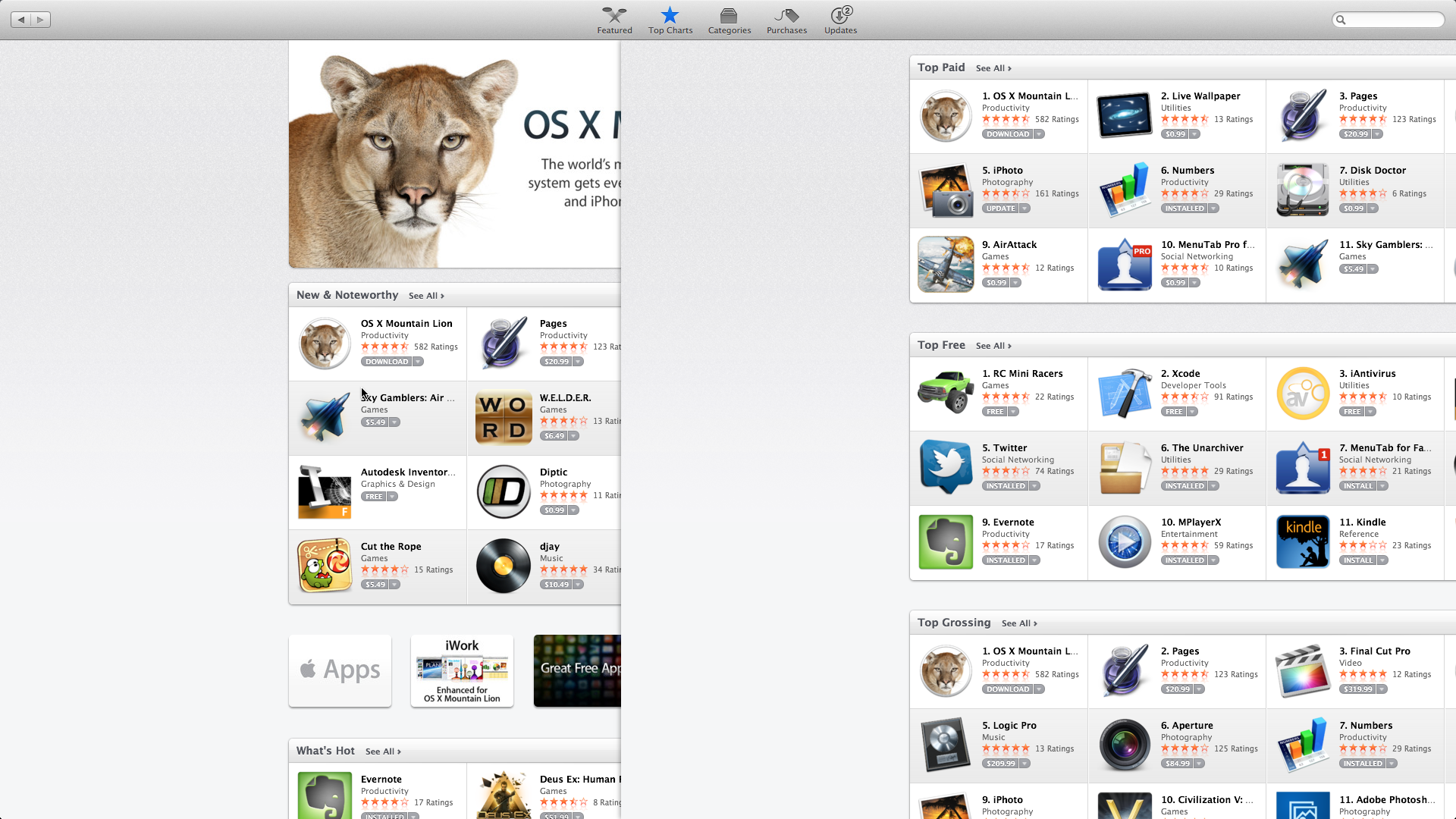See all Top Paid apps

tap(993, 68)
